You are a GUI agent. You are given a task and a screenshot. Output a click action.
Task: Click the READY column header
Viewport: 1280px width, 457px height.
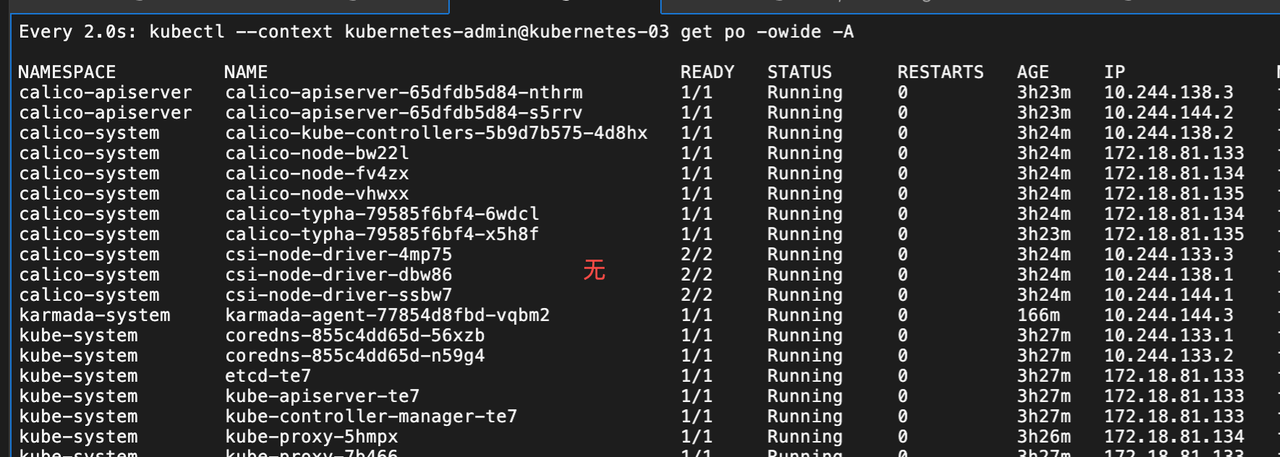point(707,72)
